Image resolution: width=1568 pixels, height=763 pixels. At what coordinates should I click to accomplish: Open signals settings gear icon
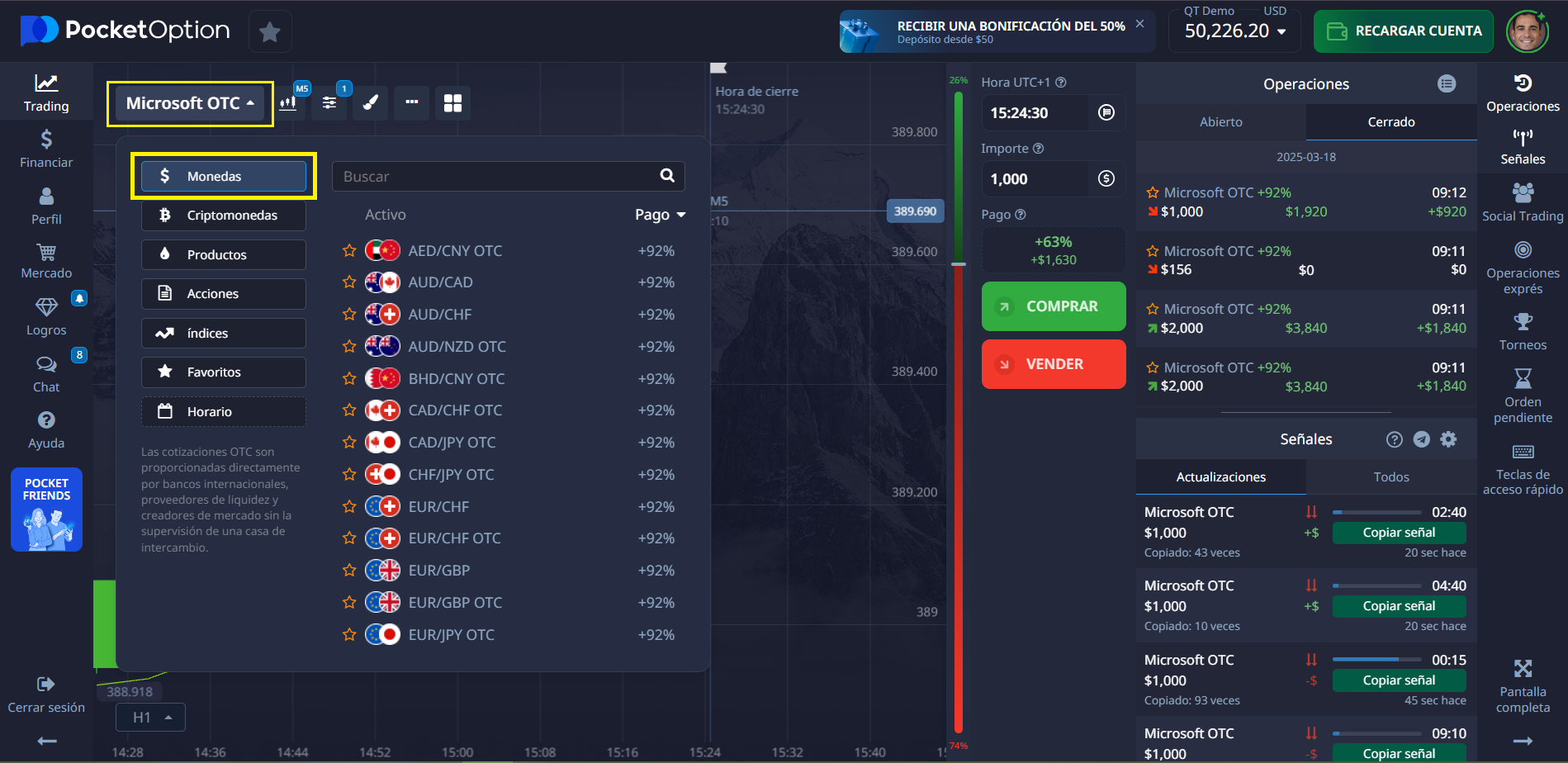[x=1448, y=439]
